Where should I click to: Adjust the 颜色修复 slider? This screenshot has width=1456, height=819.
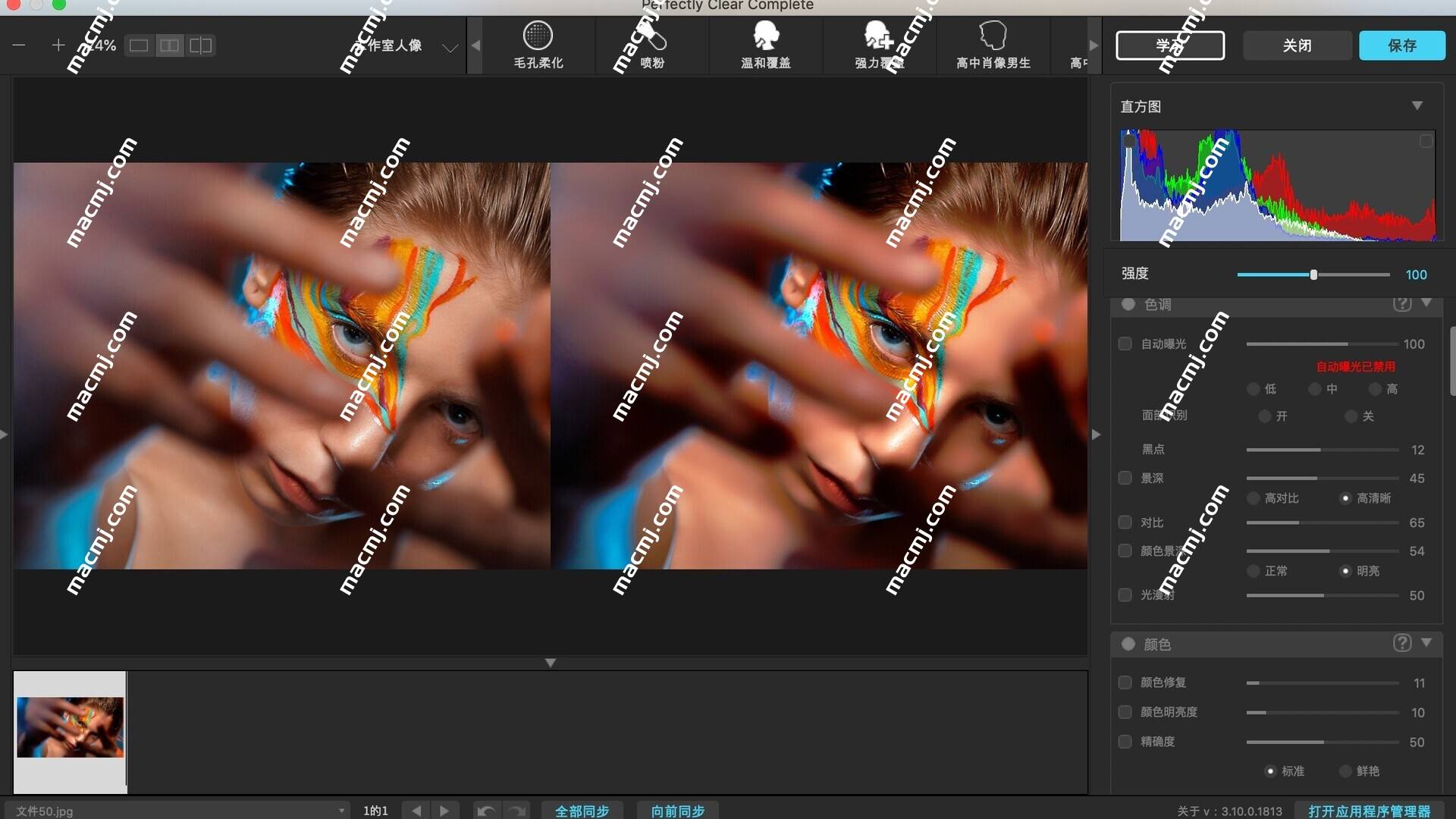pyautogui.click(x=1323, y=683)
